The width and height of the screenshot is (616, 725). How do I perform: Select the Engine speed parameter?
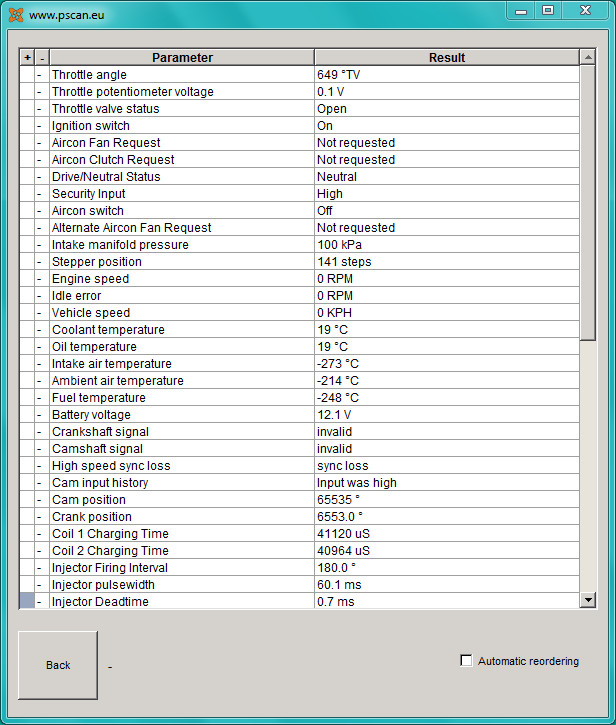pos(182,278)
